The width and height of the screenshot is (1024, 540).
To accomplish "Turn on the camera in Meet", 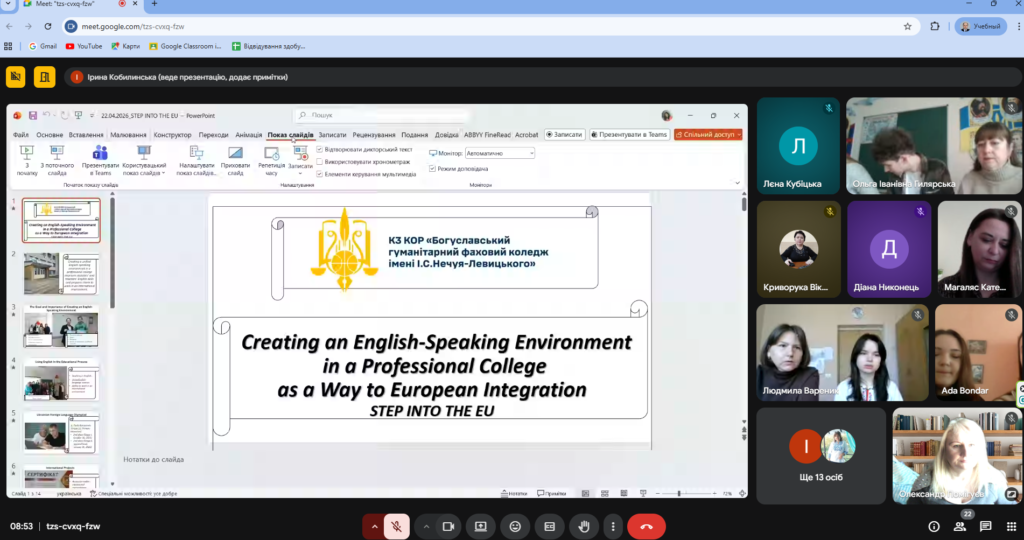I will click(448, 526).
